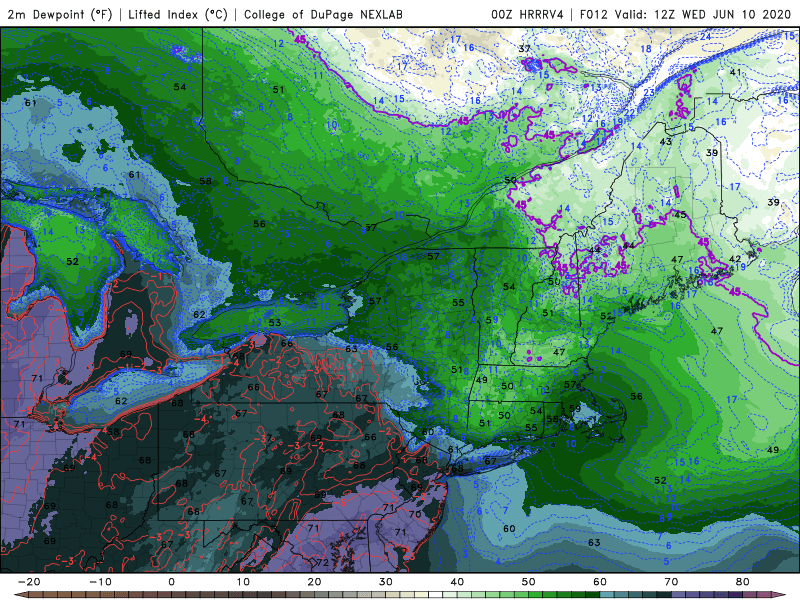Screen dimensions: 800x600
Task: Click the "-20" label on the color scale
Action: tap(29, 582)
